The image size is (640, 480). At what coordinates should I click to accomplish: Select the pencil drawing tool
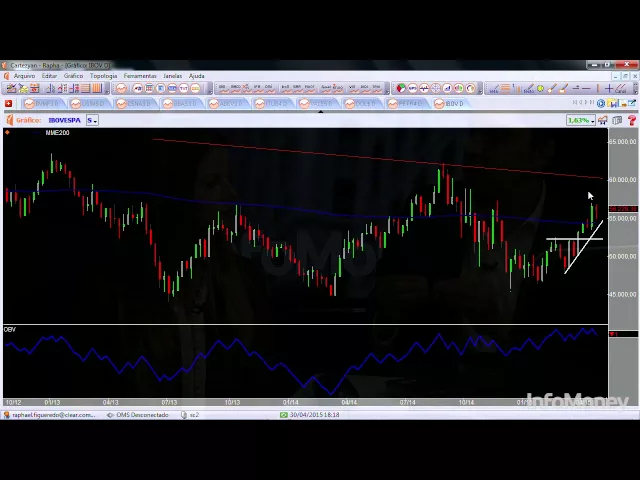pyautogui.click(x=529, y=89)
